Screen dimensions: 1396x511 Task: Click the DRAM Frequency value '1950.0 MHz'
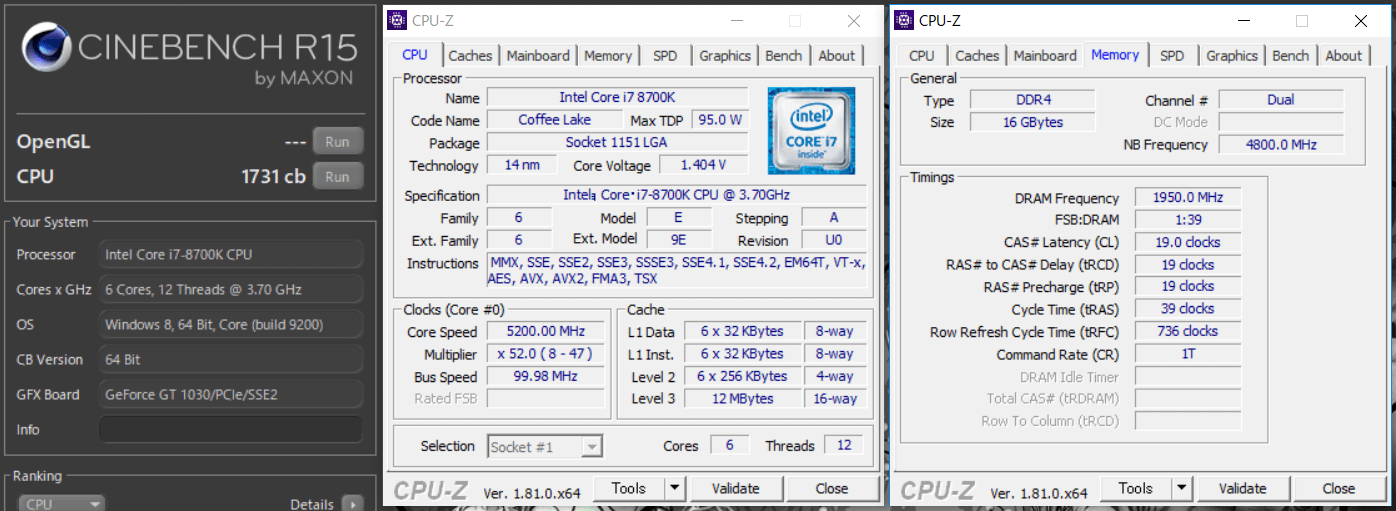pyautogui.click(x=1188, y=198)
